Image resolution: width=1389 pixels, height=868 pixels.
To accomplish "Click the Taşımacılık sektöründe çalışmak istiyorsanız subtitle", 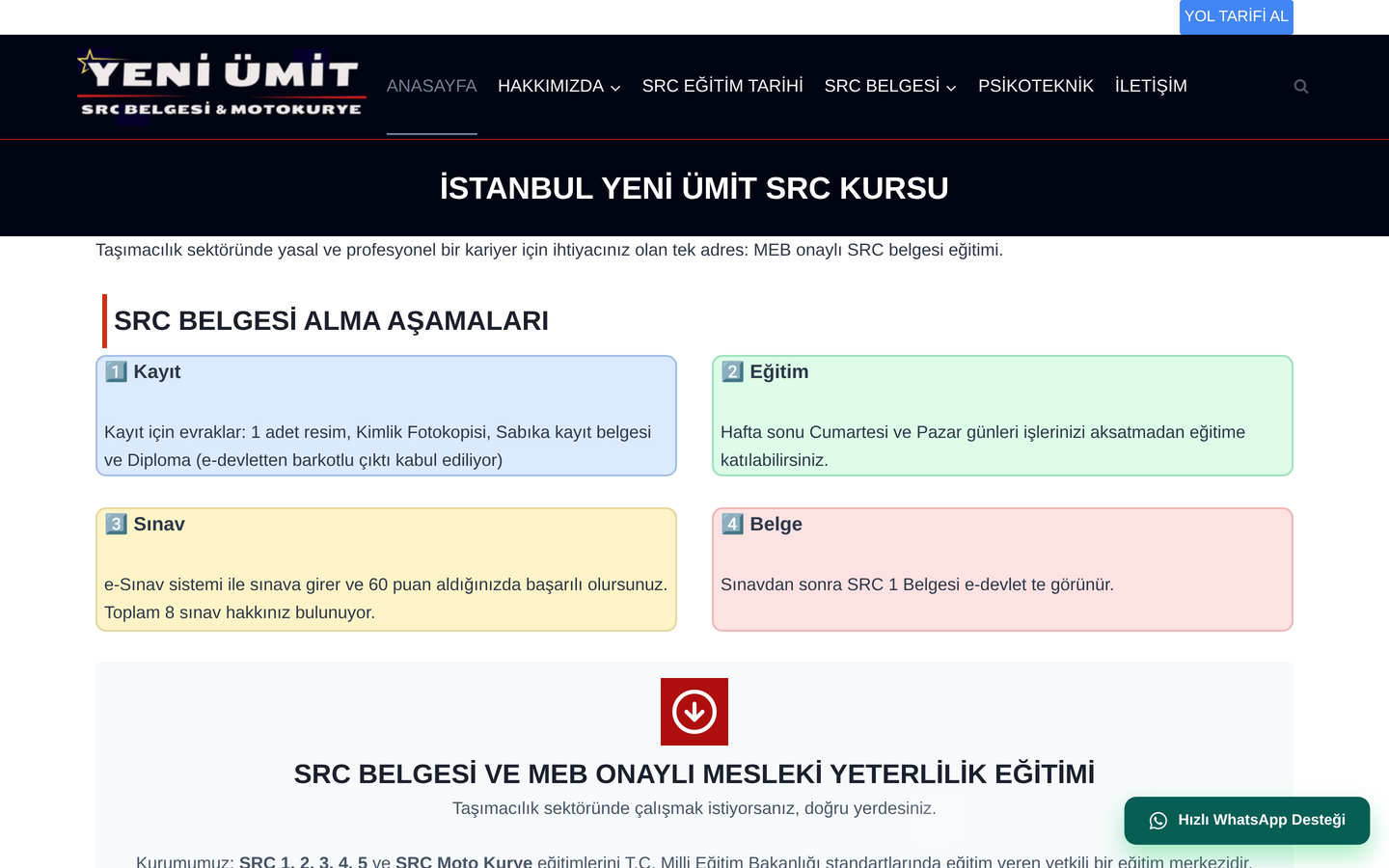I will click(x=694, y=808).
